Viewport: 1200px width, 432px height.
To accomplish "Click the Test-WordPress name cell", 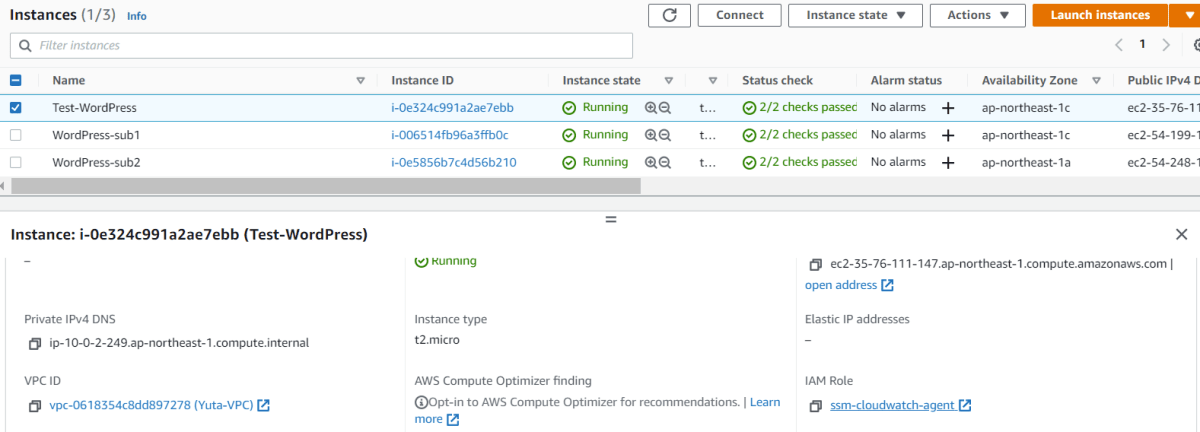I will click(x=95, y=108).
